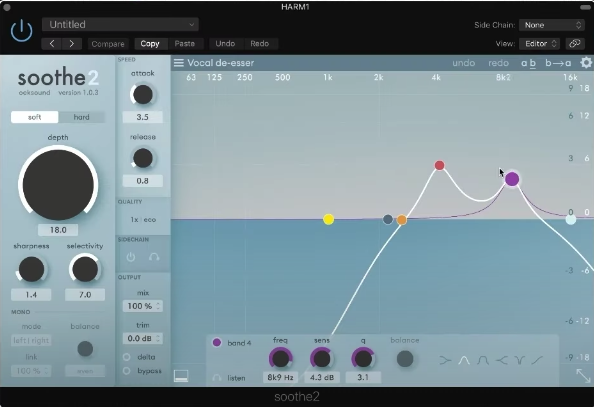The height and width of the screenshot is (407, 594).
Task: Open the Untitled preset dropdown
Action: [x=120, y=25]
